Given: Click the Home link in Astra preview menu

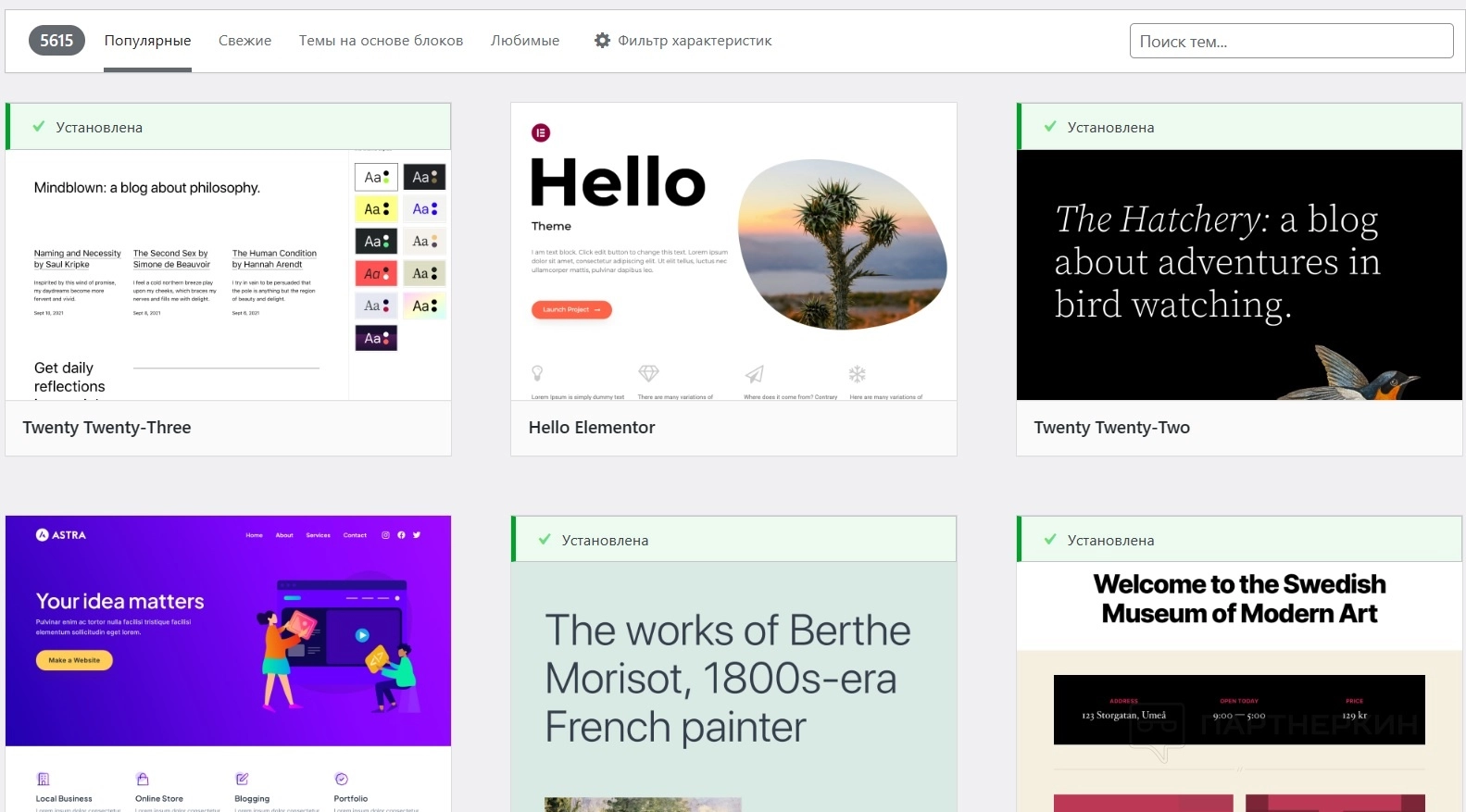Looking at the screenshot, I should tap(255, 535).
